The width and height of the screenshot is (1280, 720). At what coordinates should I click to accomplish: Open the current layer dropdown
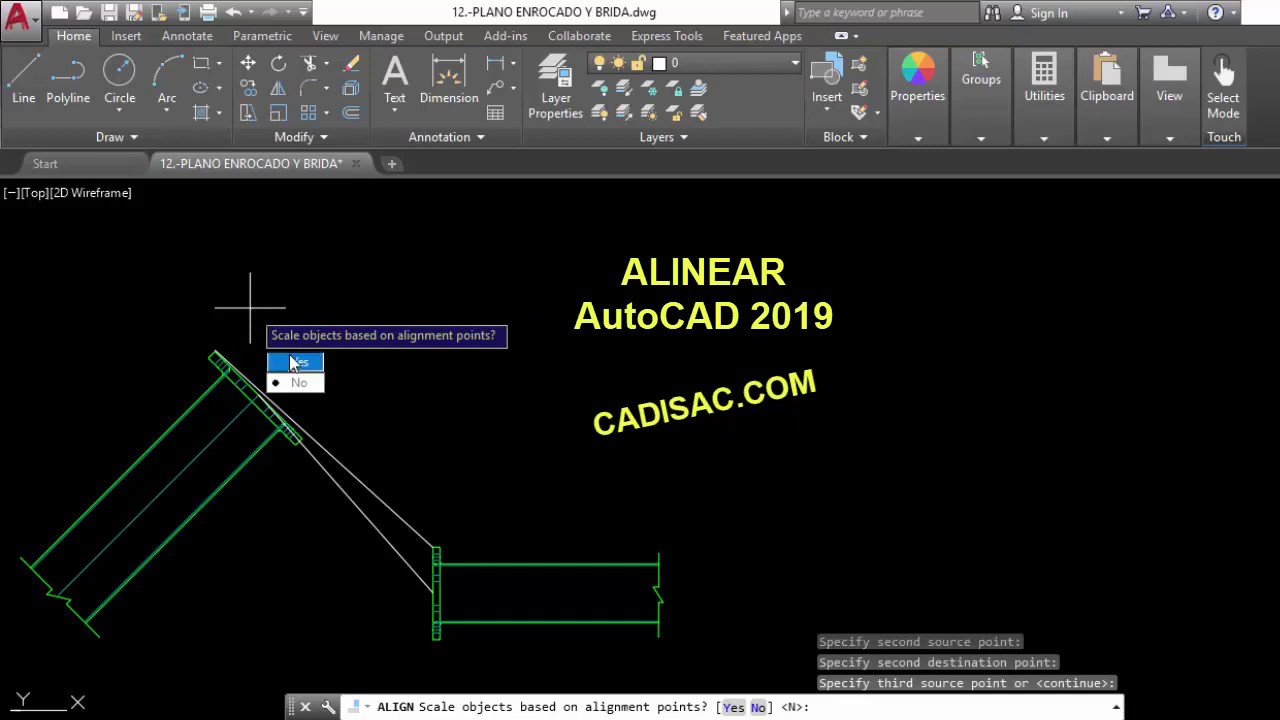tap(795, 63)
